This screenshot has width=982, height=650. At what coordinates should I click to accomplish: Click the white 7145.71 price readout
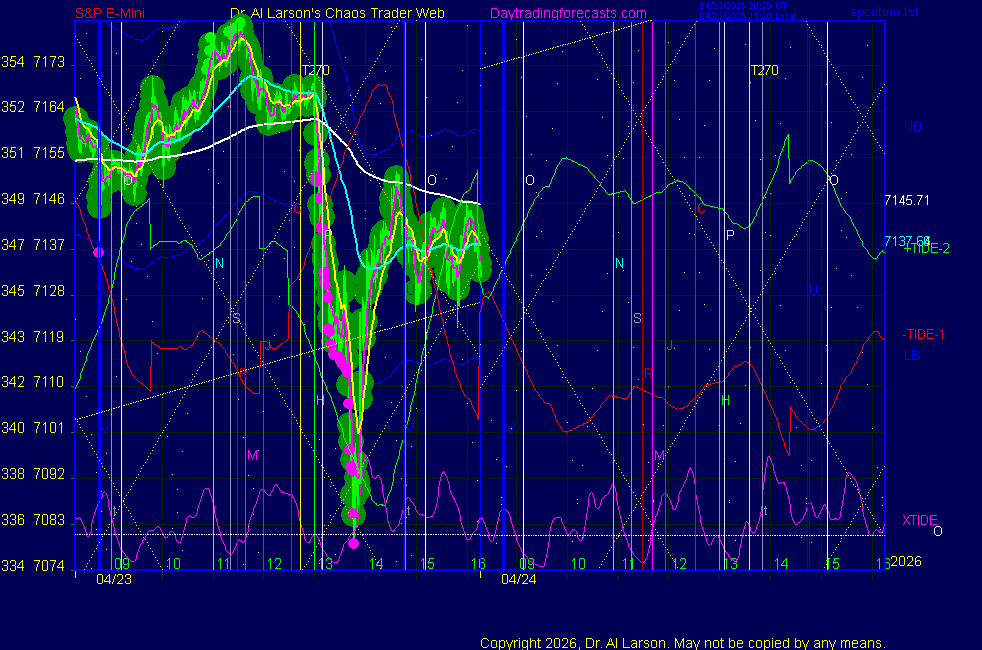[907, 200]
